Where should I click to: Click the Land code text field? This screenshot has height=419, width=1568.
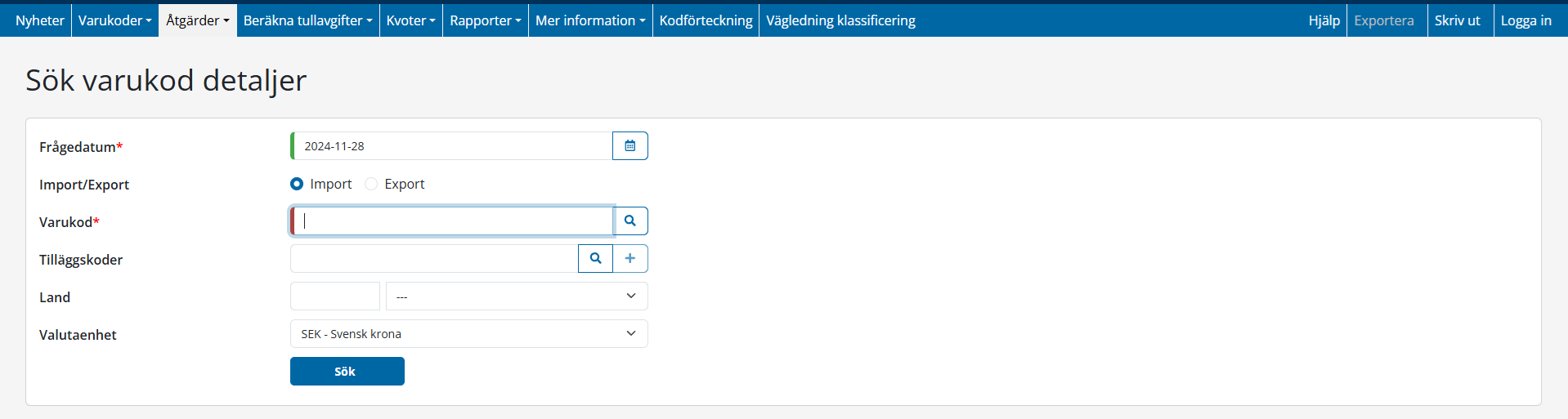pos(335,296)
